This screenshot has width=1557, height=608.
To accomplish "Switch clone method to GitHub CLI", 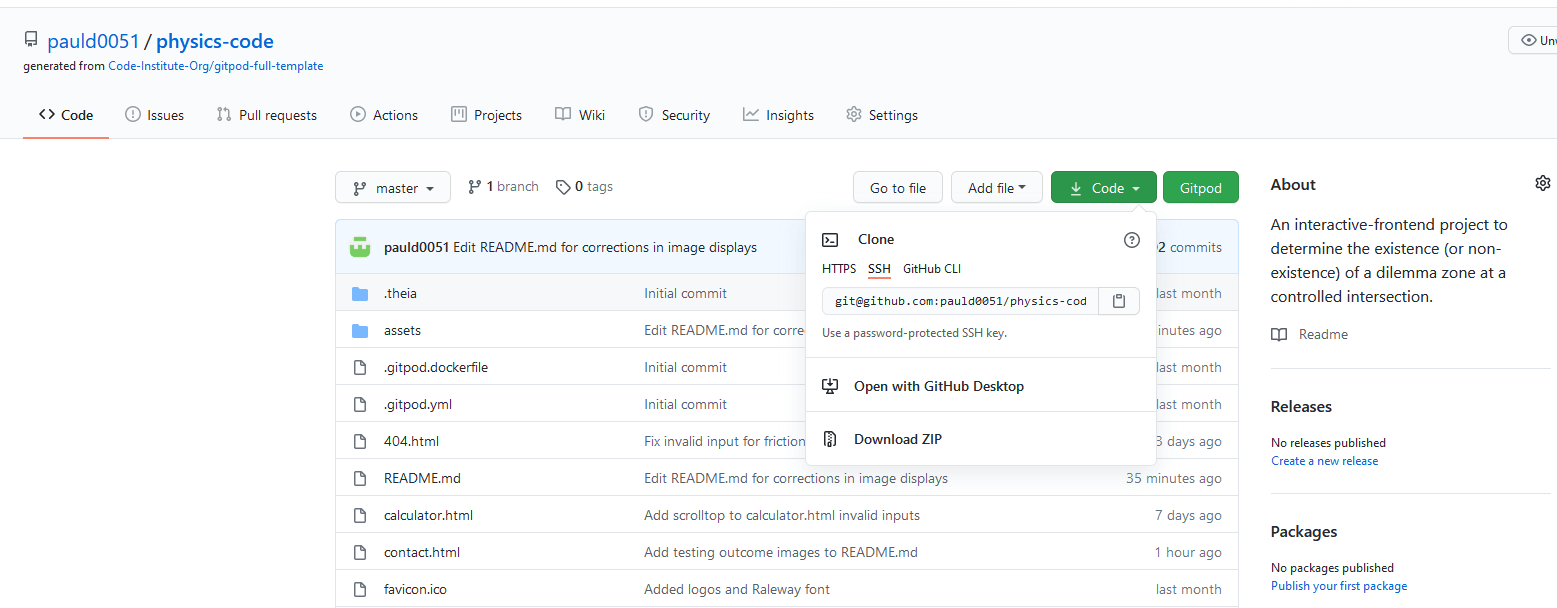I will (x=932, y=269).
